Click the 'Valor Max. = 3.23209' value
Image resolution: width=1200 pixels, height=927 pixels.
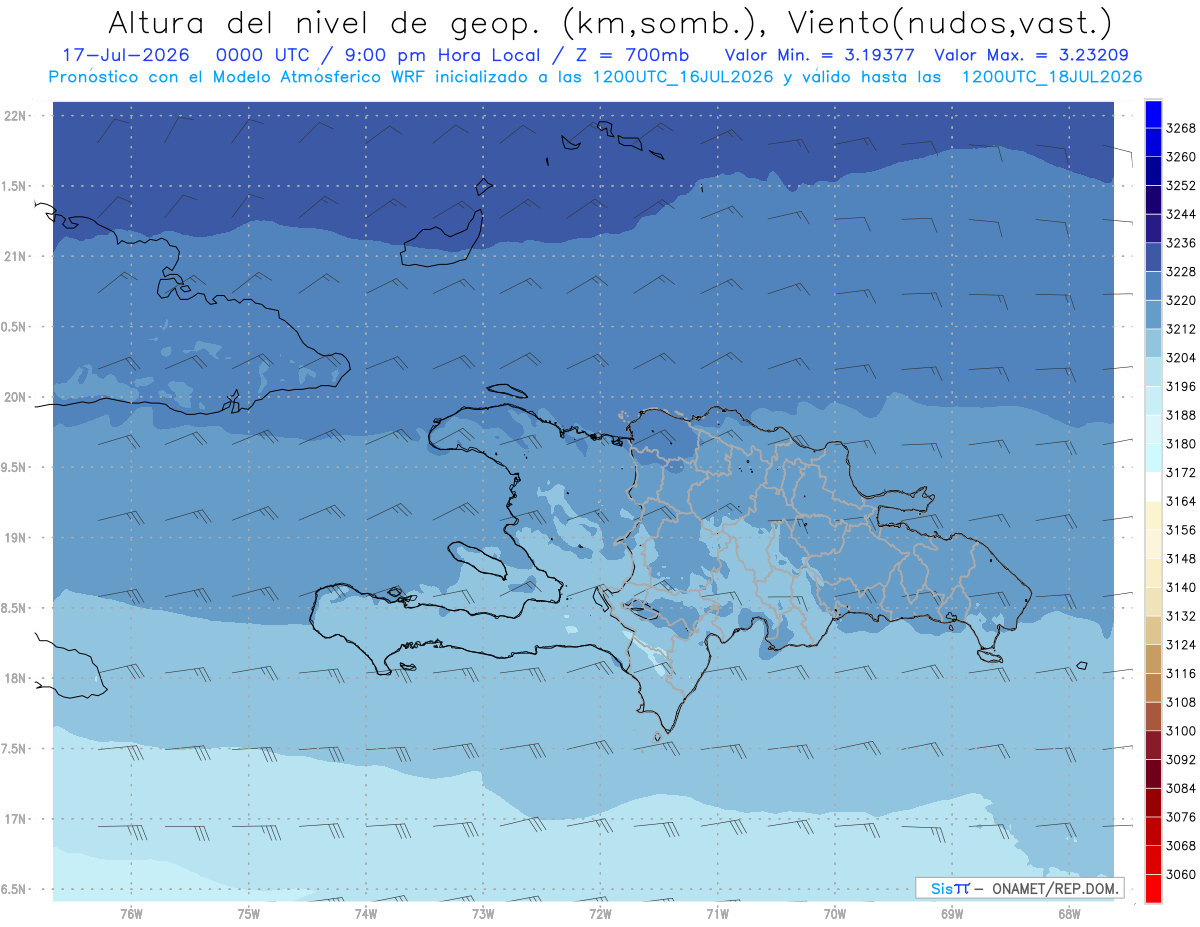pos(1032,55)
